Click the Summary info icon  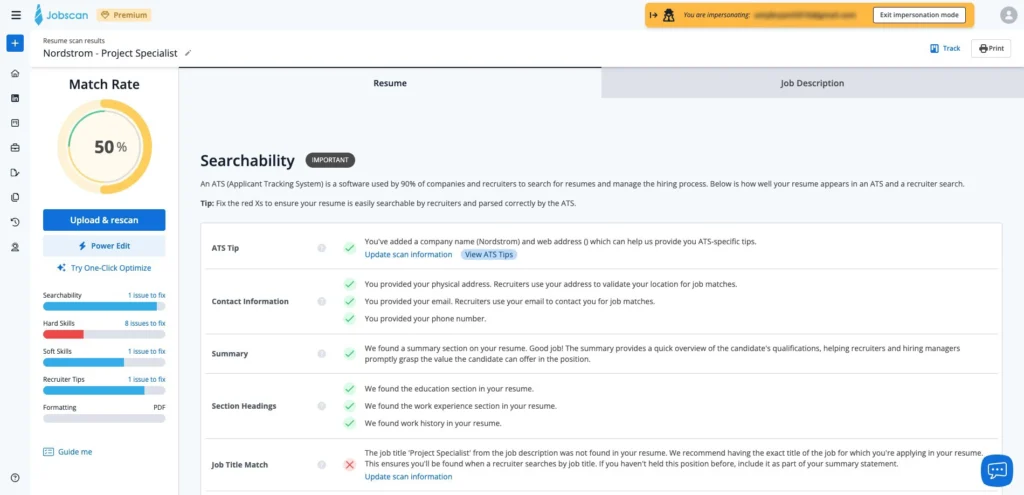pos(321,353)
